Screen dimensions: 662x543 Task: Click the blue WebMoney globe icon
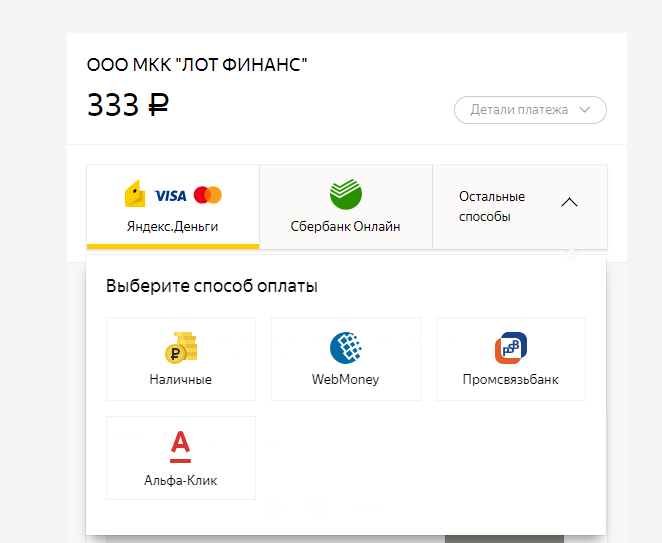click(346, 348)
